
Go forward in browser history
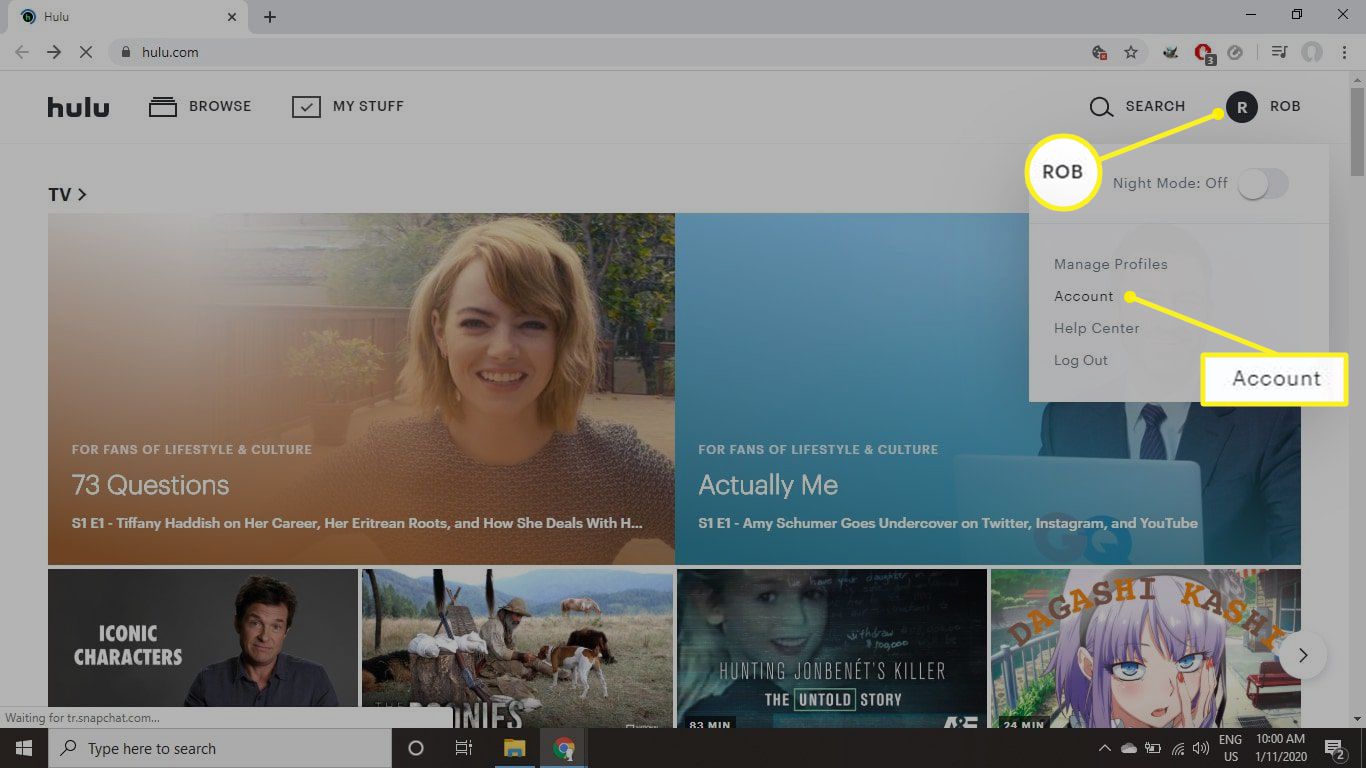point(54,52)
